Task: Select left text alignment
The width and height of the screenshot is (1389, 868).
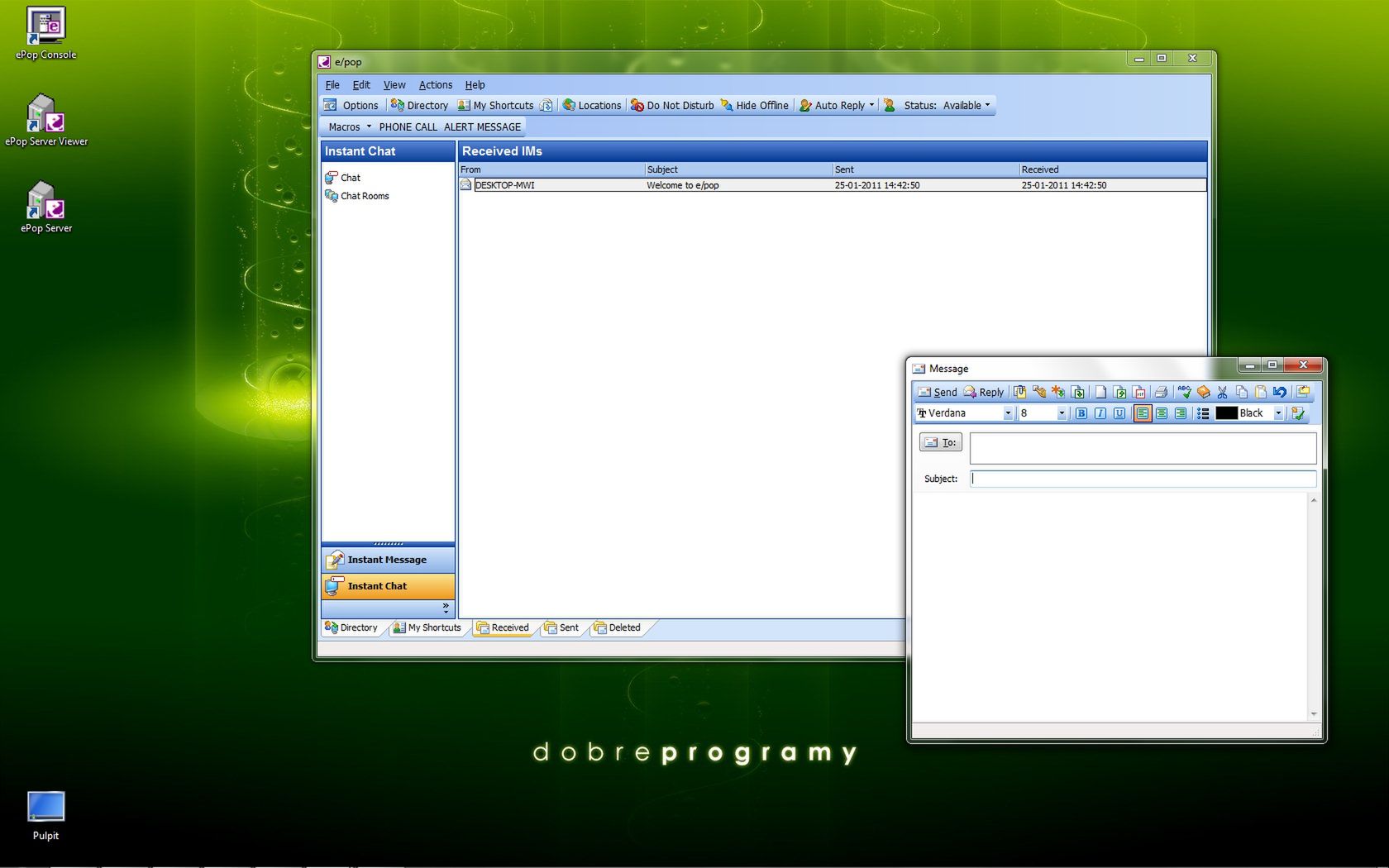Action: point(1143,413)
